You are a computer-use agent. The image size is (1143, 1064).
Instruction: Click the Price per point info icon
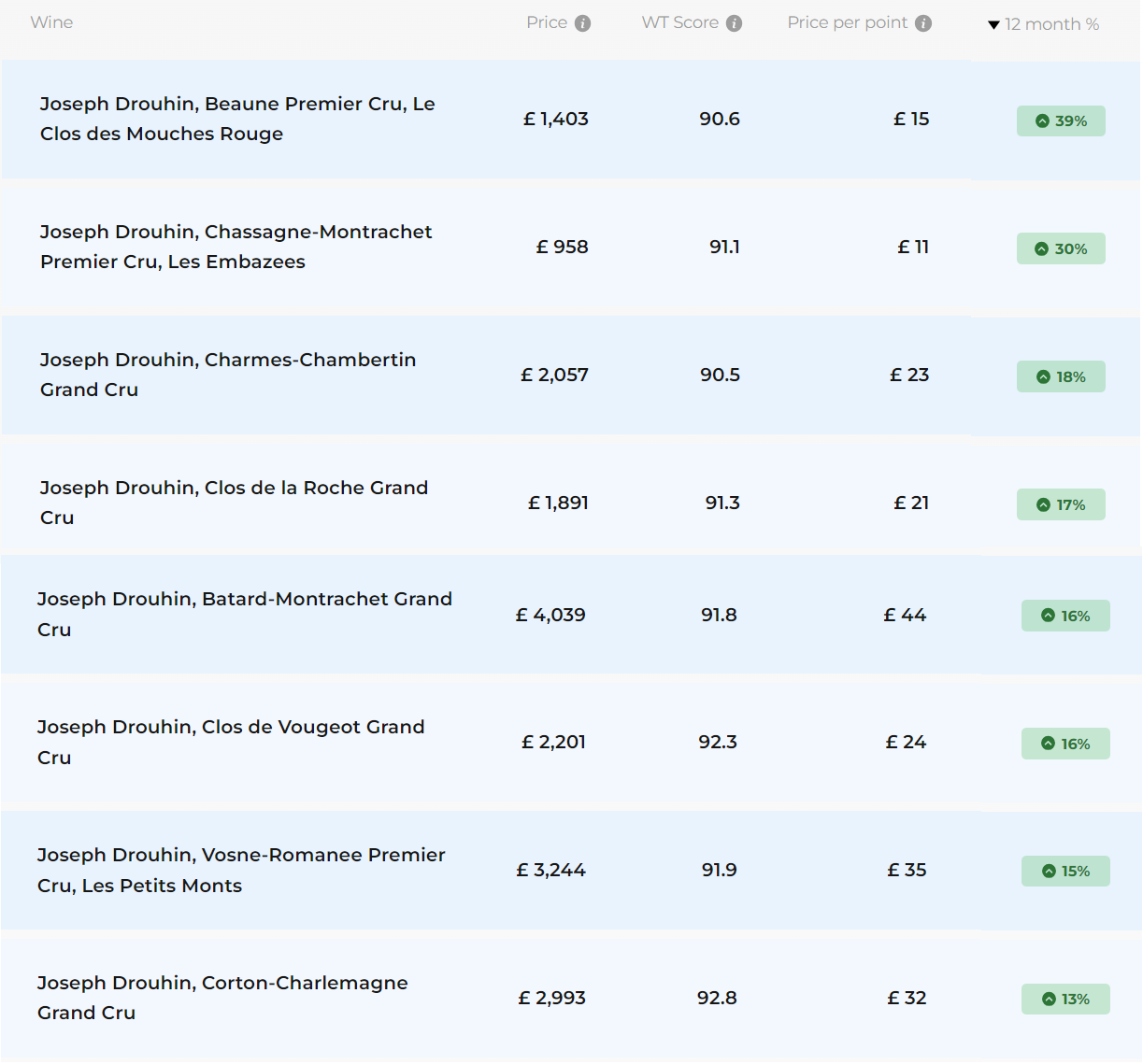pyautogui.click(x=923, y=23)
